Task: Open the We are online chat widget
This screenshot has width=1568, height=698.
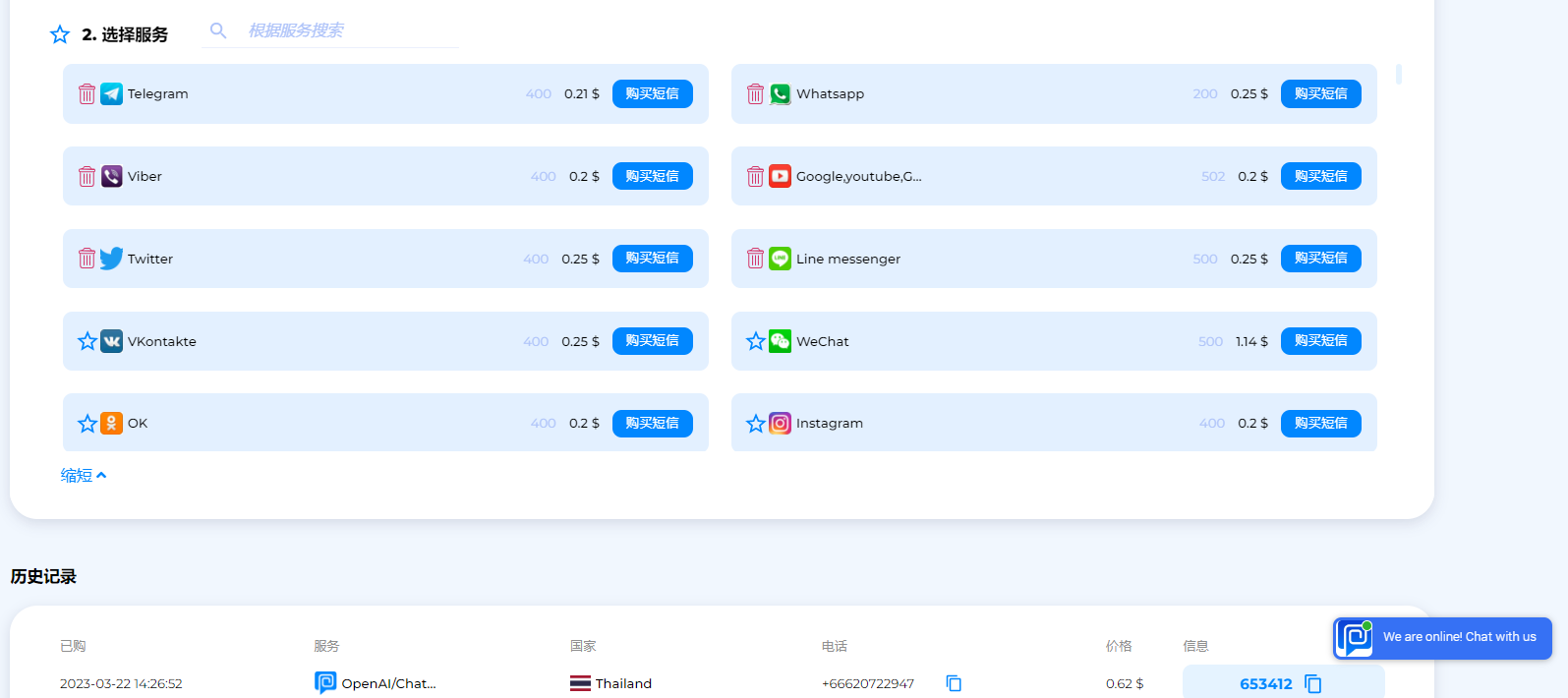Action: click(1442, 638)
